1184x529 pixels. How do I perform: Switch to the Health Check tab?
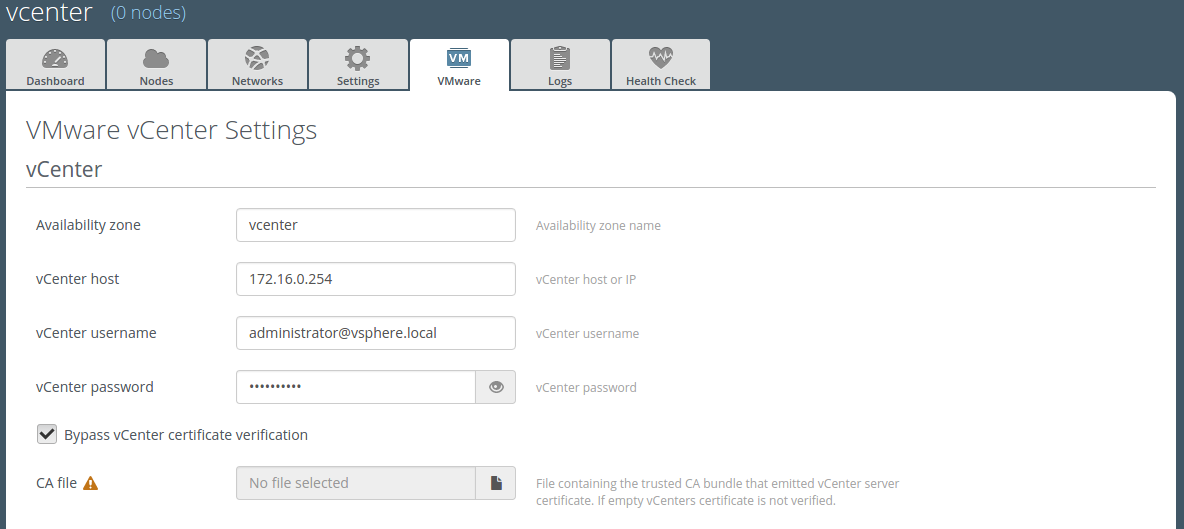coord(661,66)
